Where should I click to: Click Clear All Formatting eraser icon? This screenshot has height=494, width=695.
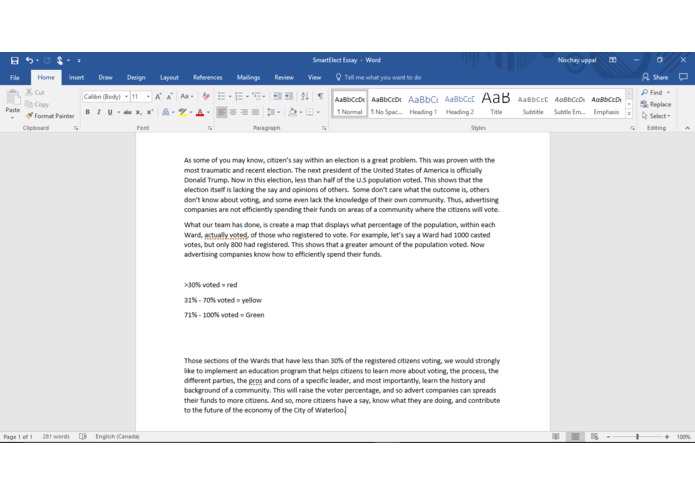tap(206, 97)
